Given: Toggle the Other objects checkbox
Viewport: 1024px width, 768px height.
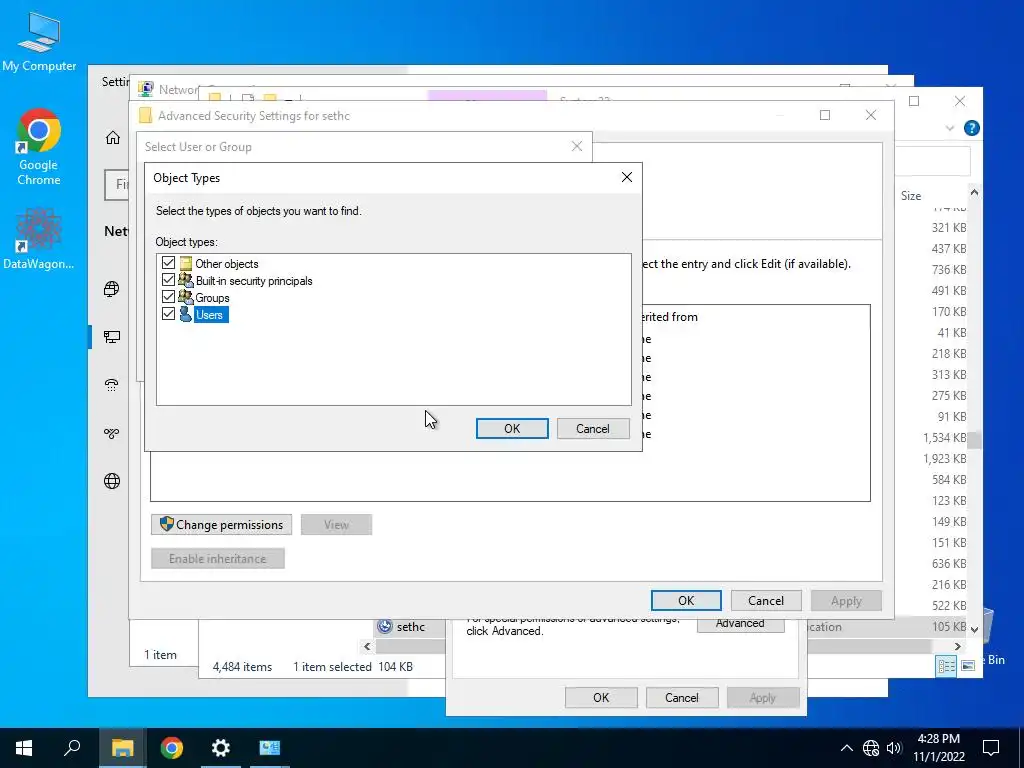Looking at the screenshot, I should [168, 263].
